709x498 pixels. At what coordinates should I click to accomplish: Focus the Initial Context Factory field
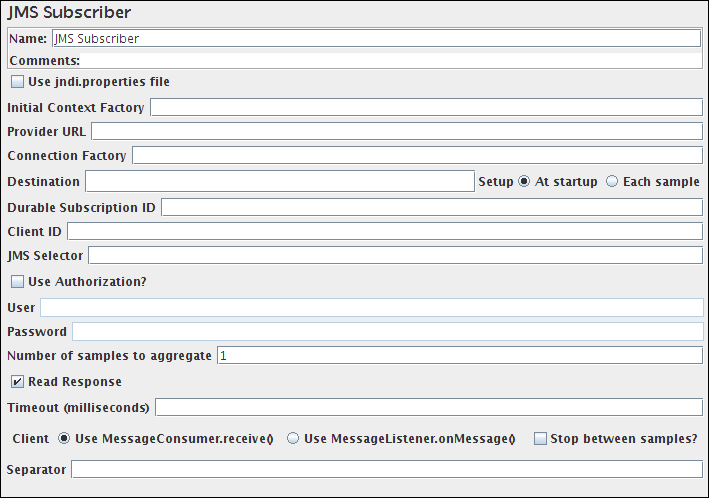tap(426, 107)
